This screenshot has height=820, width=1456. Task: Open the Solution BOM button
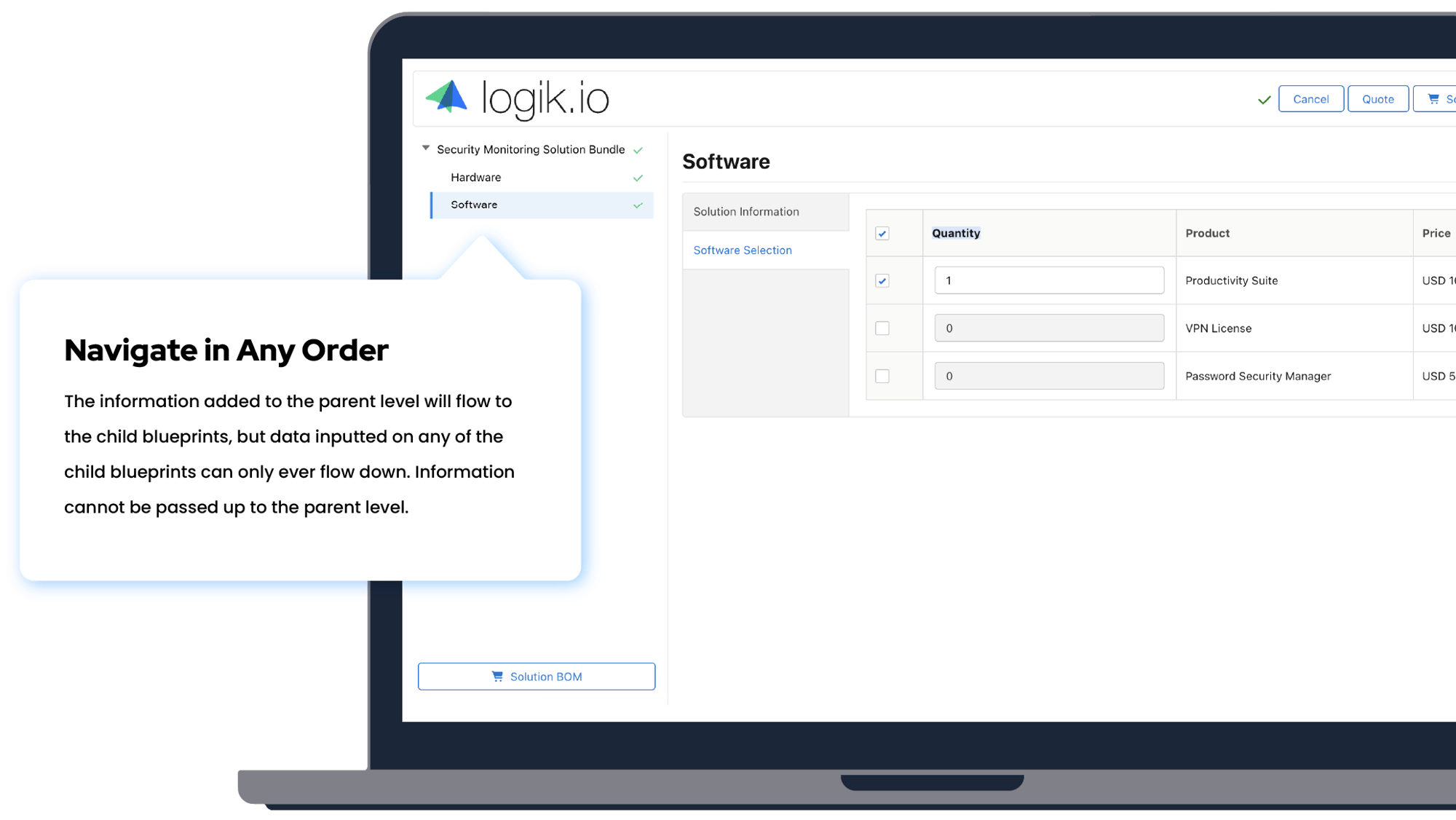[x=537, y=677]
